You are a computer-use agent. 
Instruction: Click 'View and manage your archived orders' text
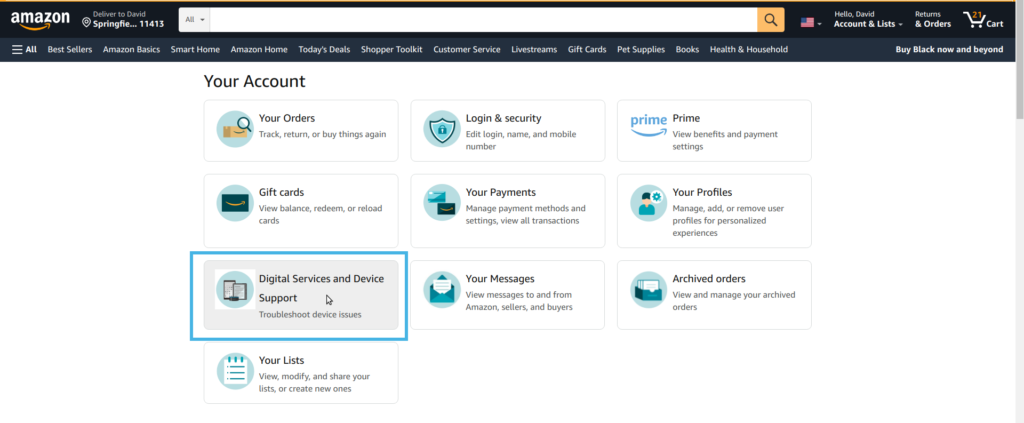734,301
